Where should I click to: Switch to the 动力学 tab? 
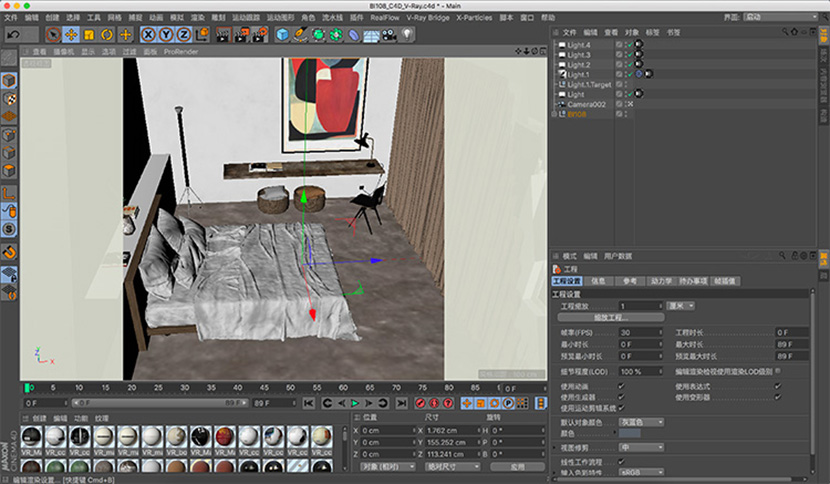point(660,282)
